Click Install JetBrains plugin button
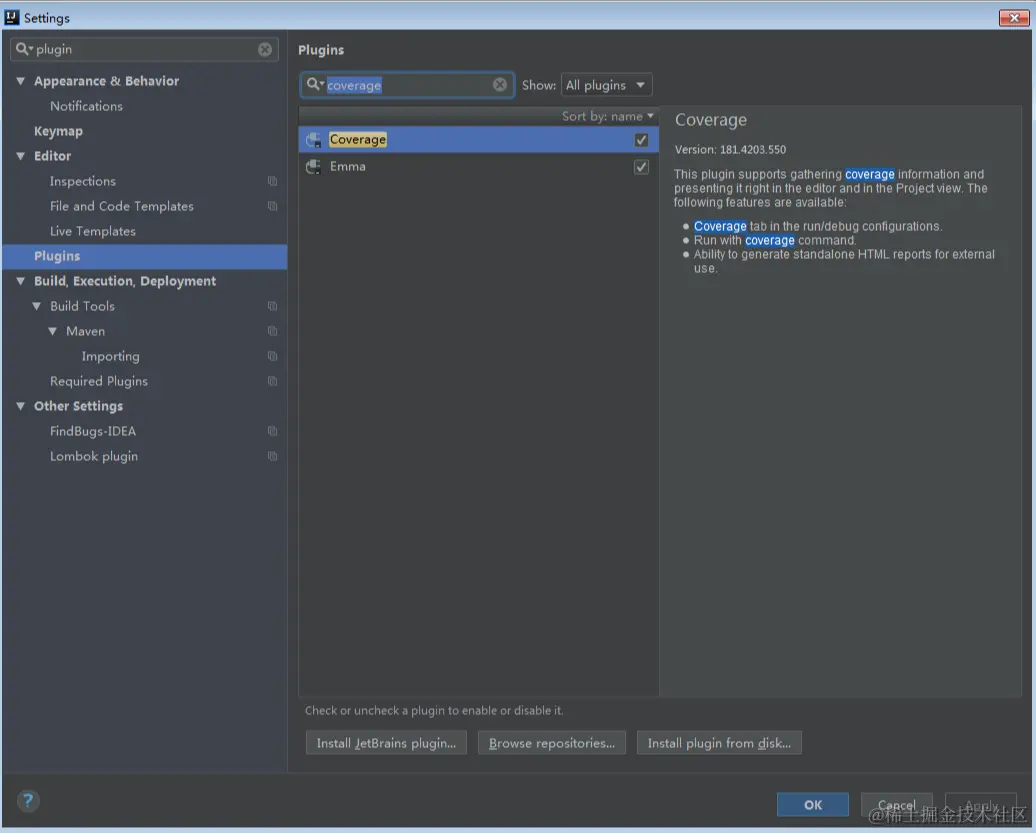The image size is (1036, 833). point(386,743)
